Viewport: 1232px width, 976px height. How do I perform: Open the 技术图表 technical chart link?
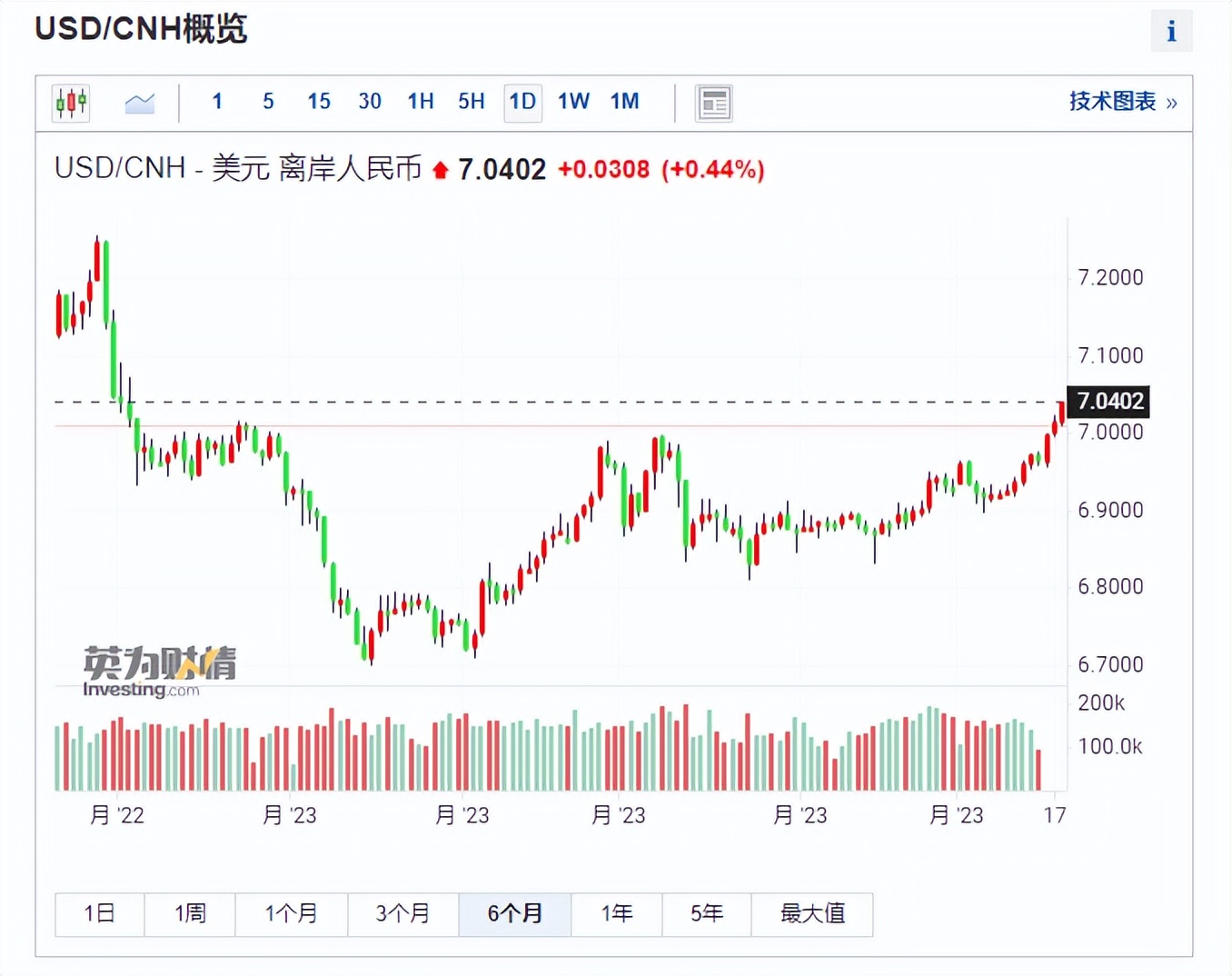(1122, 102)
